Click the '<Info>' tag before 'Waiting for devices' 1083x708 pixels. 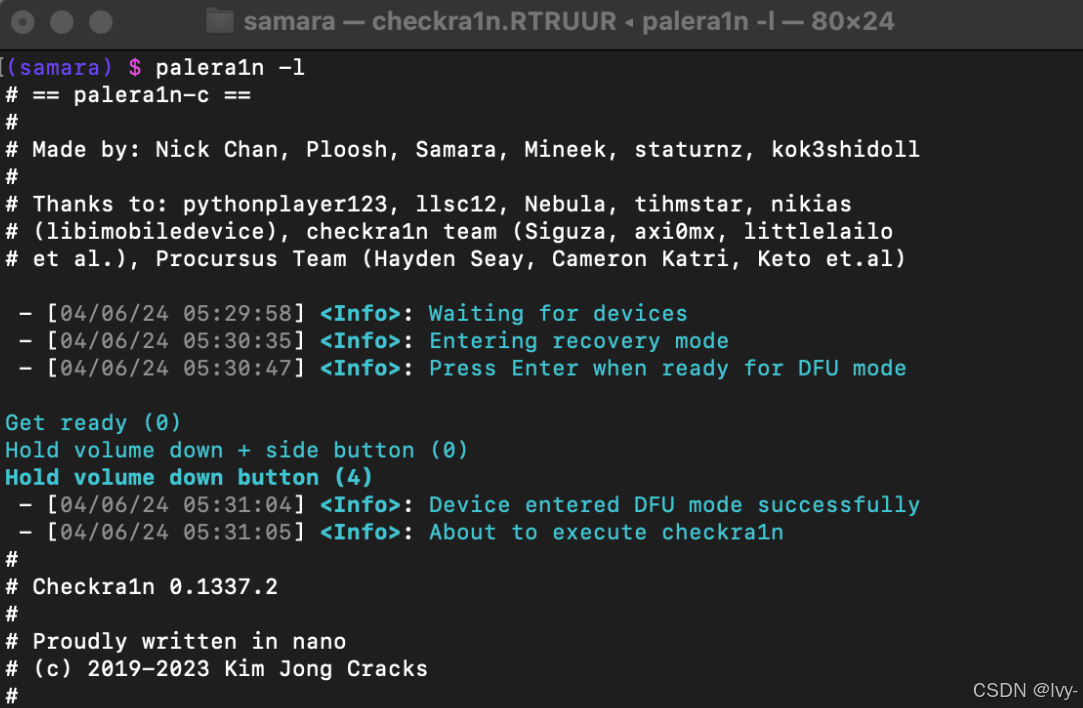[x=361, y=314]
